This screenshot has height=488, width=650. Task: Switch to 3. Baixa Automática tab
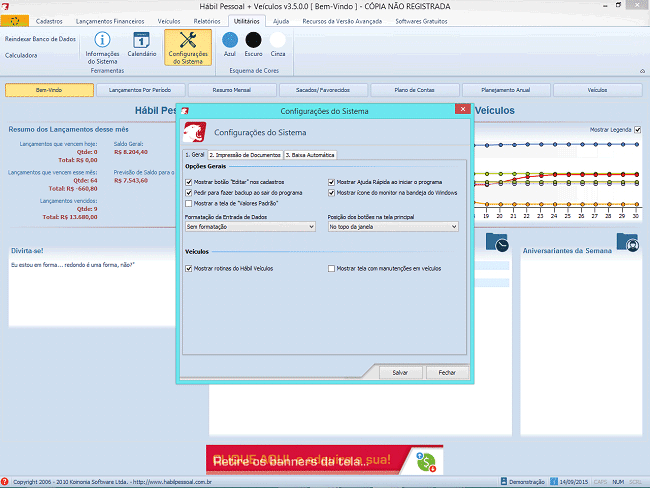(x=310, y=155)
